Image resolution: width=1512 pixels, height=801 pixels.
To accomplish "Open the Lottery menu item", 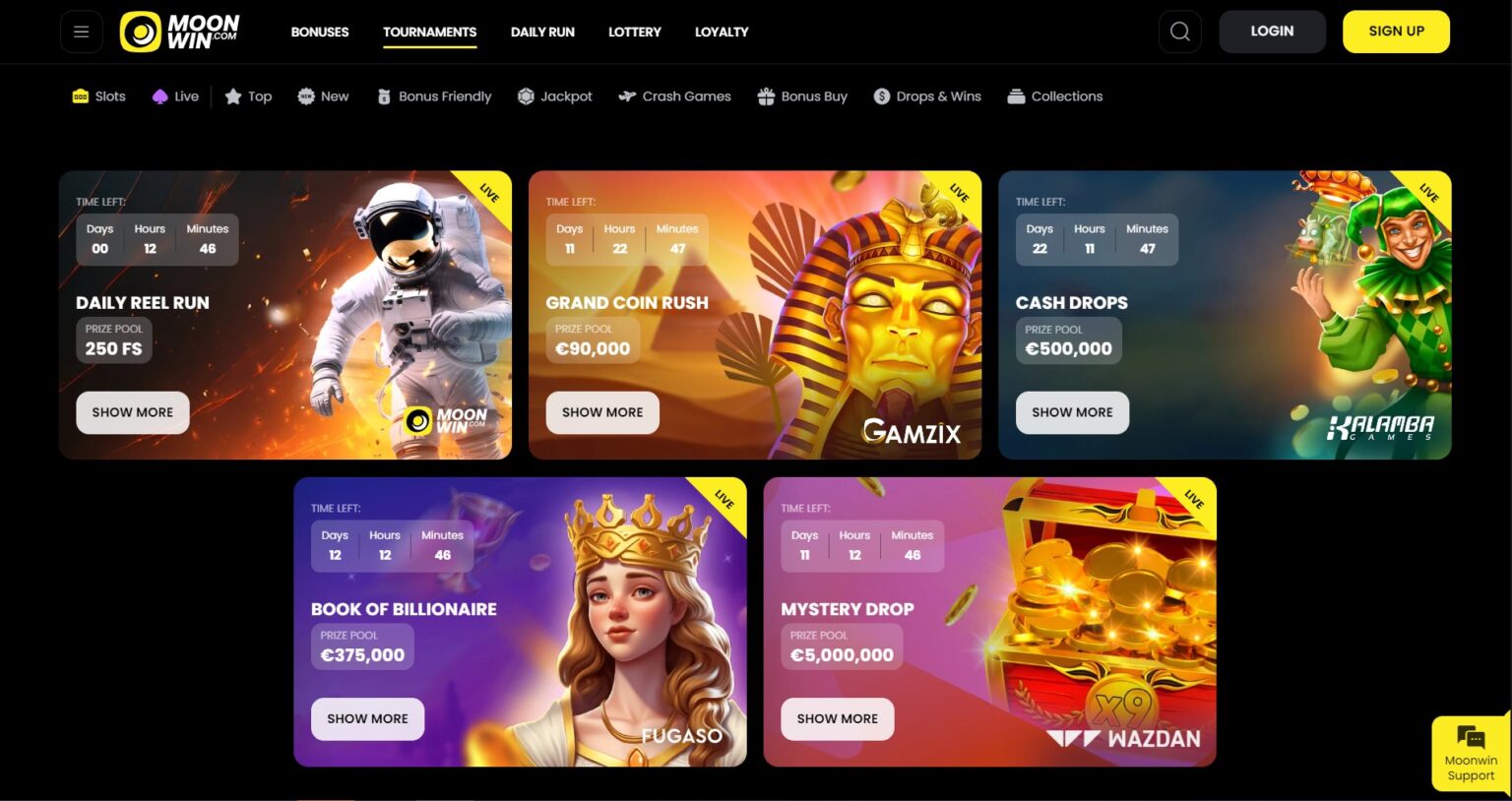I will coord(635,31).
